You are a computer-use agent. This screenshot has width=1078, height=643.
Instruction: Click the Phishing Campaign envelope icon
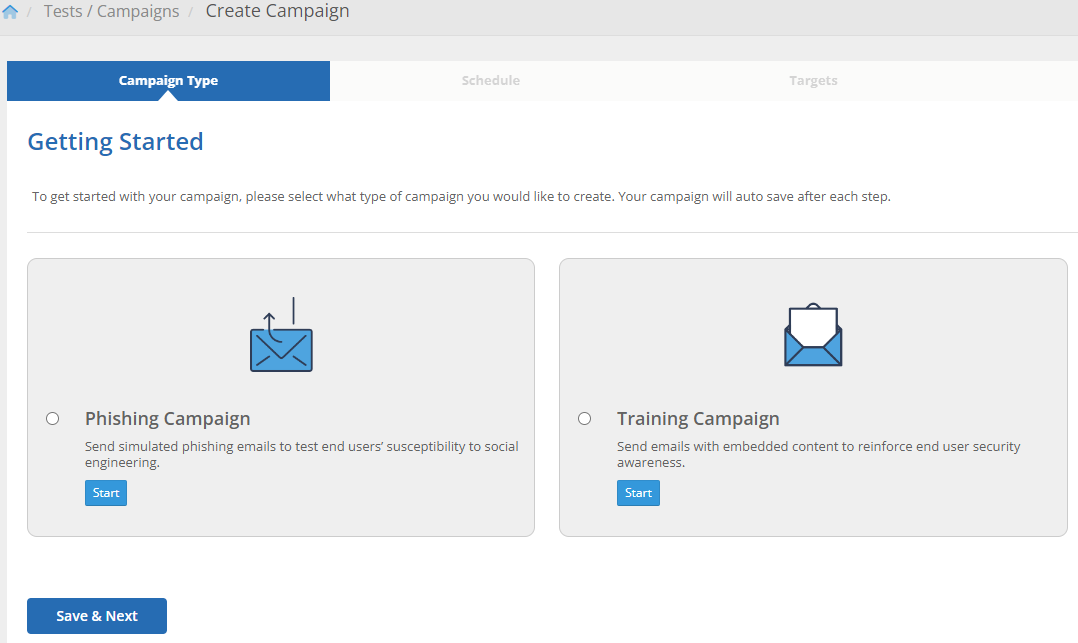[281, 336]
